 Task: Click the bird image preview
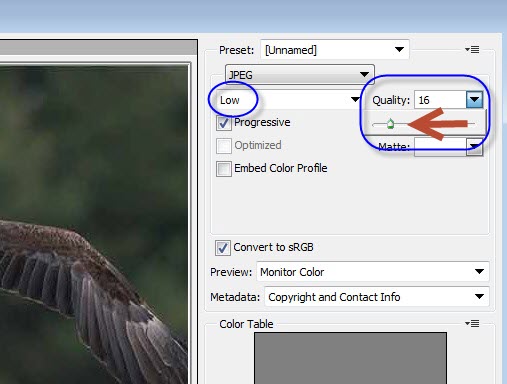(x=94, y=225)
